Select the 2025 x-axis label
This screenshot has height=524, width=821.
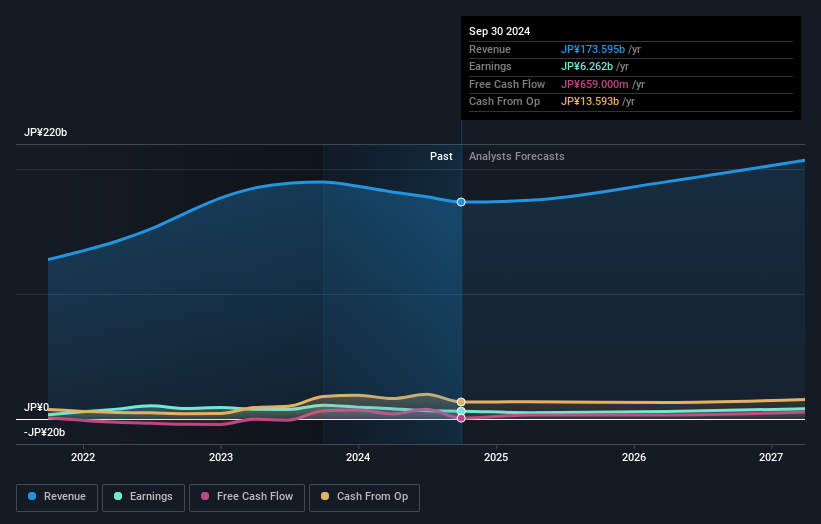tap(496, 458)
